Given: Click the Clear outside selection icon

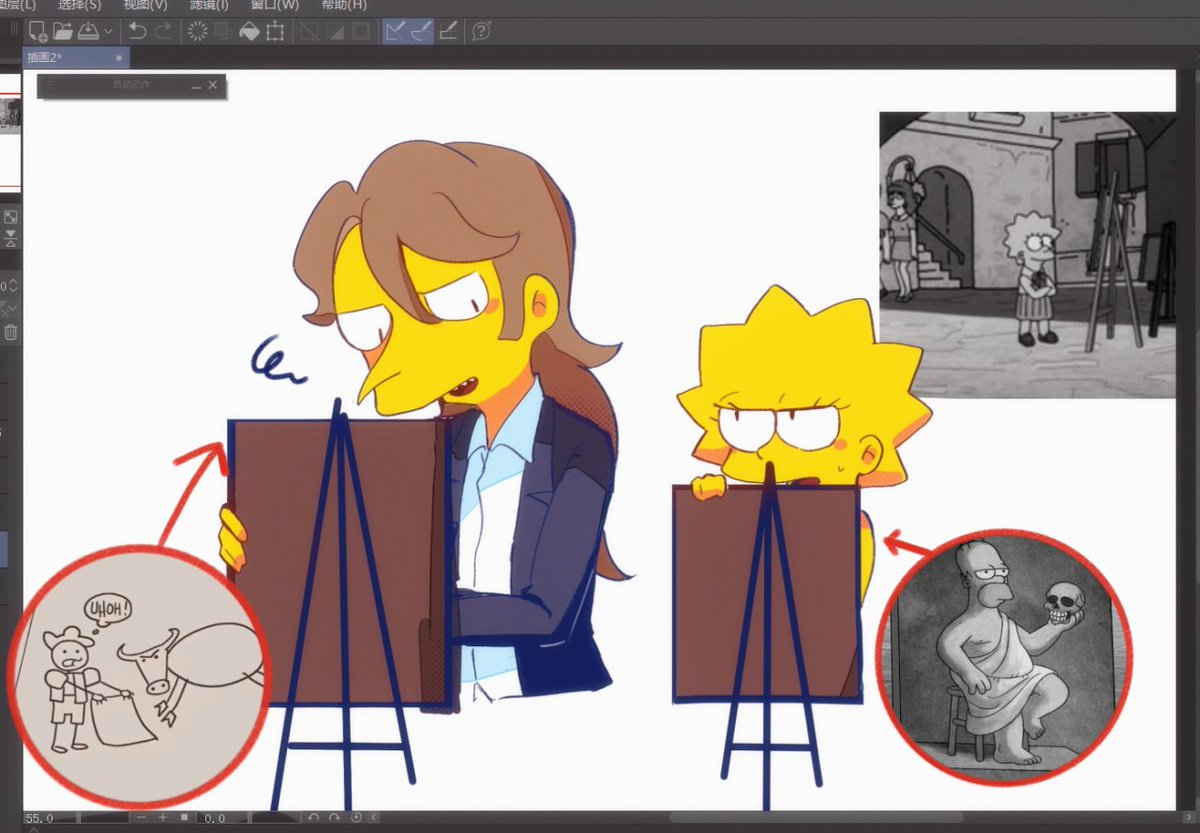Looking at the screenshot, I should click(224, 31).
